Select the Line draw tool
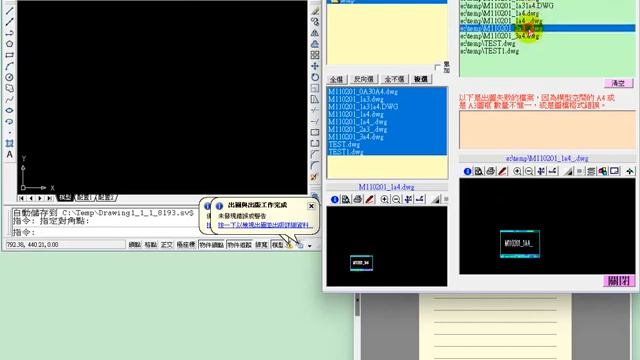The image size is (640, 360). click(9, 10)
